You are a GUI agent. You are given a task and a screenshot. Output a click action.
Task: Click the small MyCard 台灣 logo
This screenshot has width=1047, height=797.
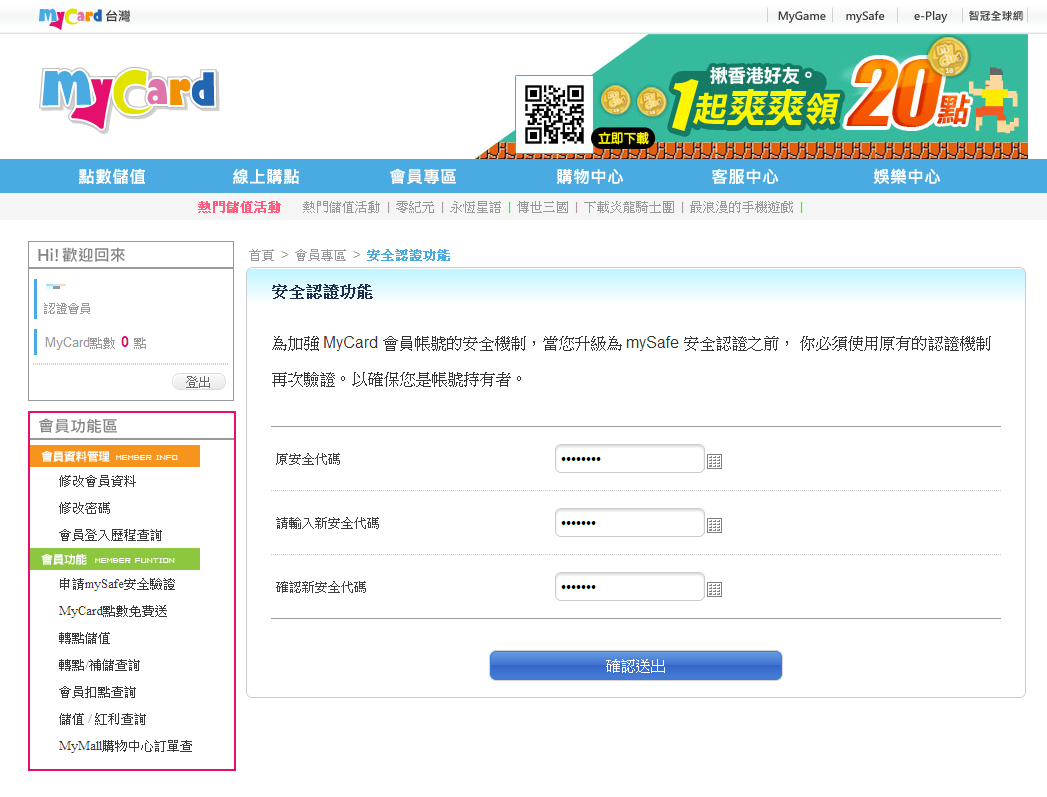[x=84, y=17]
